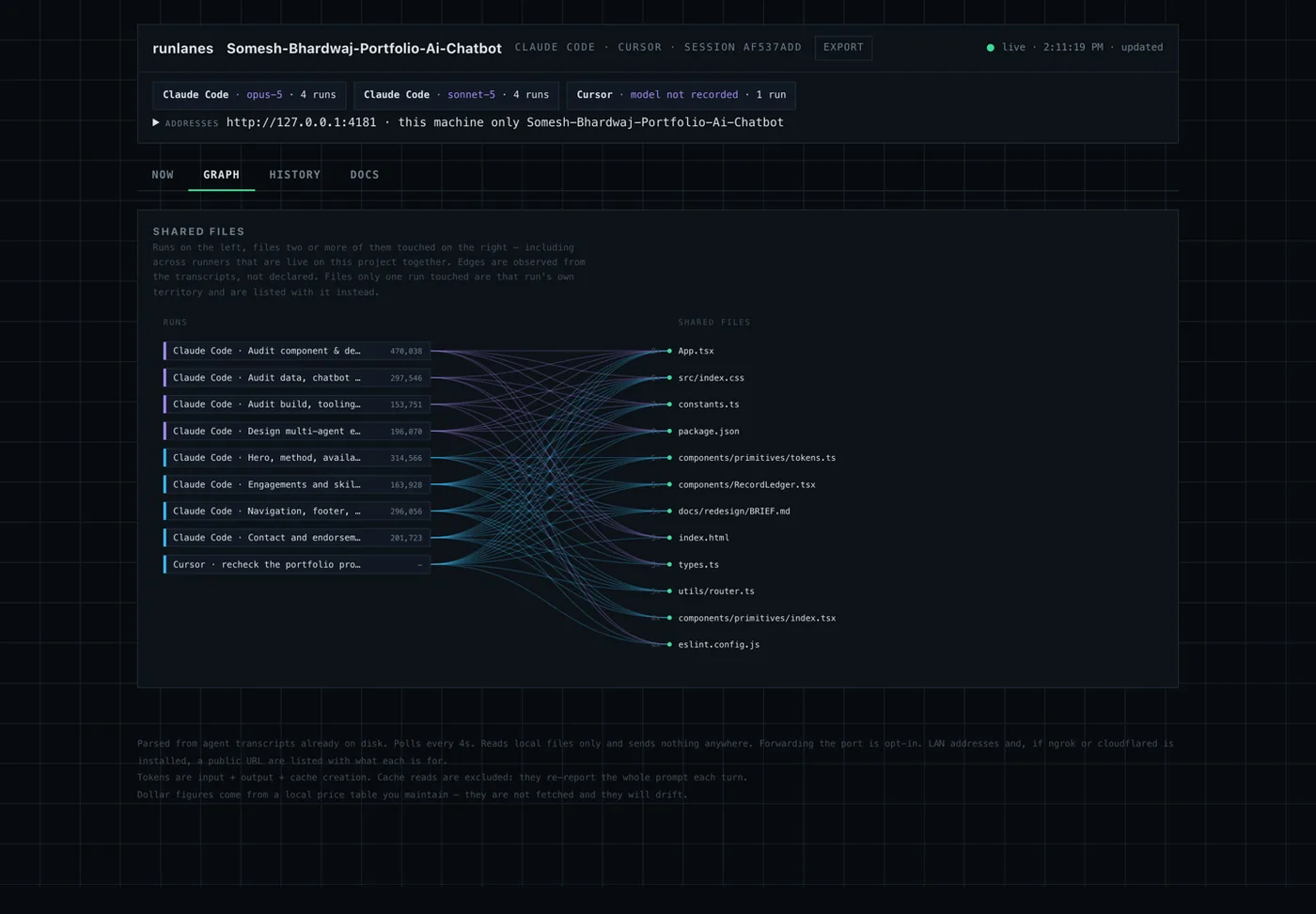Click the 2:11:19 PM timestamp

(x=1073, y=47)
